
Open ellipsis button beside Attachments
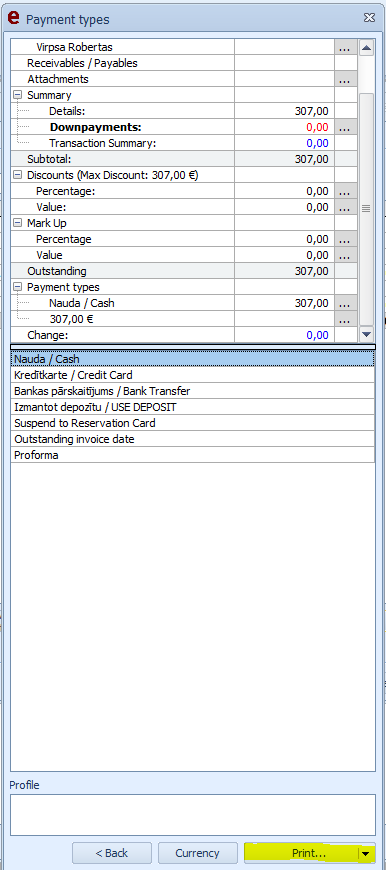pyautogui.click(x=346, y=79)
